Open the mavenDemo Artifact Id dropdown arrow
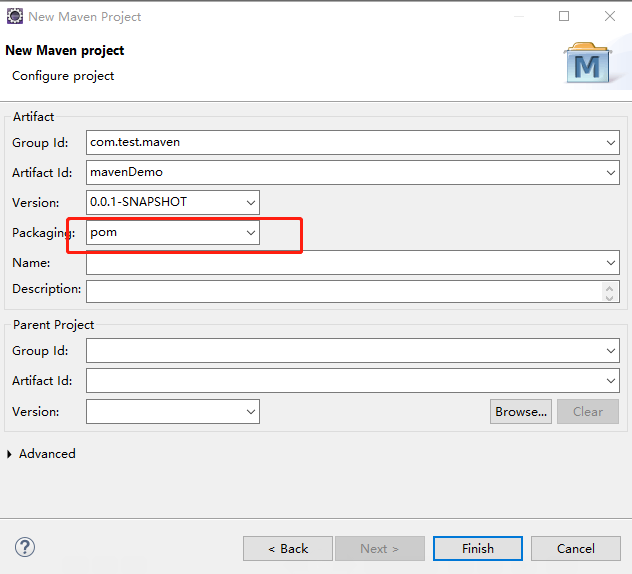Viewport: 632px width, 574px height. (x=611, y=173)
